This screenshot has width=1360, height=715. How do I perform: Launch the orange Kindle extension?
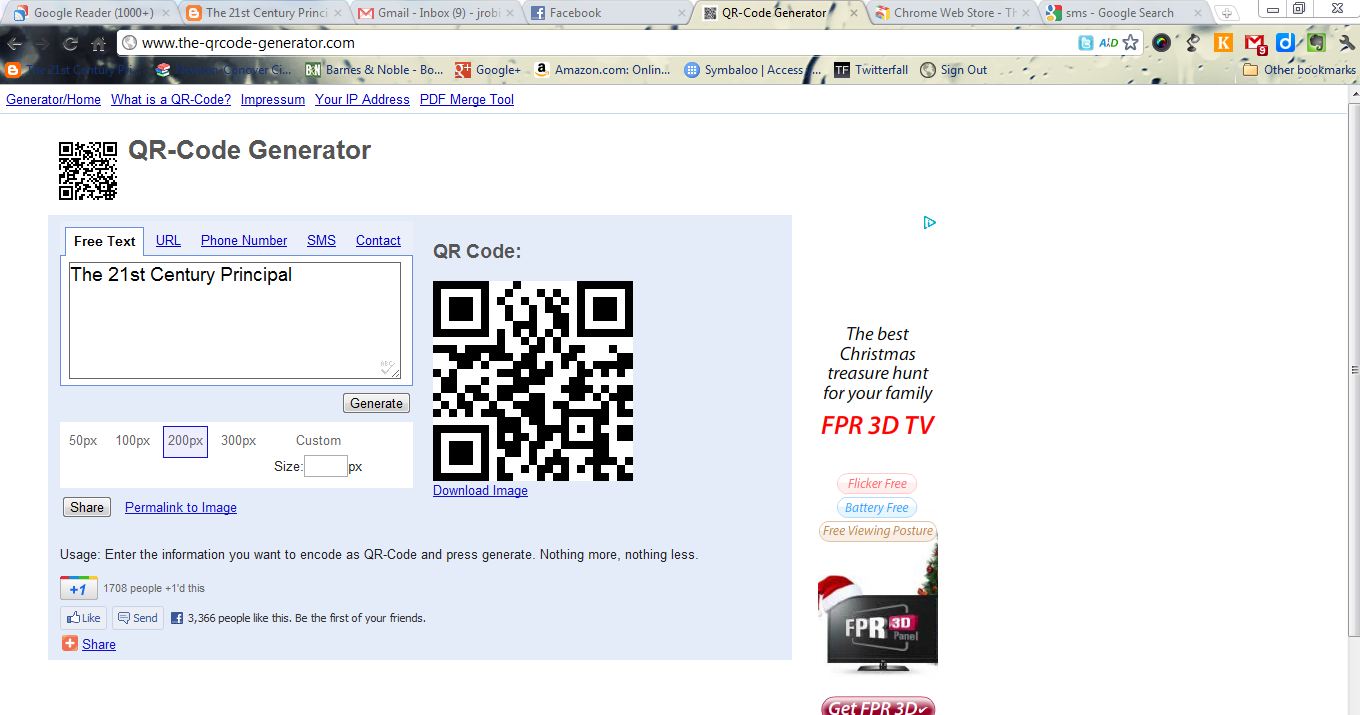tap(1223, 43)
